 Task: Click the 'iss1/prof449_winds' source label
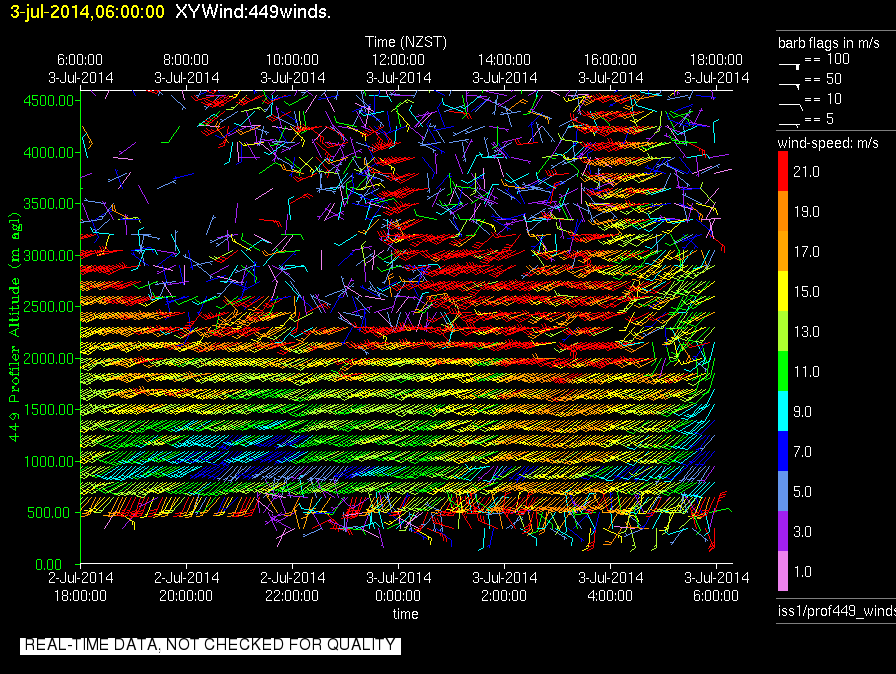coord(837,611)
